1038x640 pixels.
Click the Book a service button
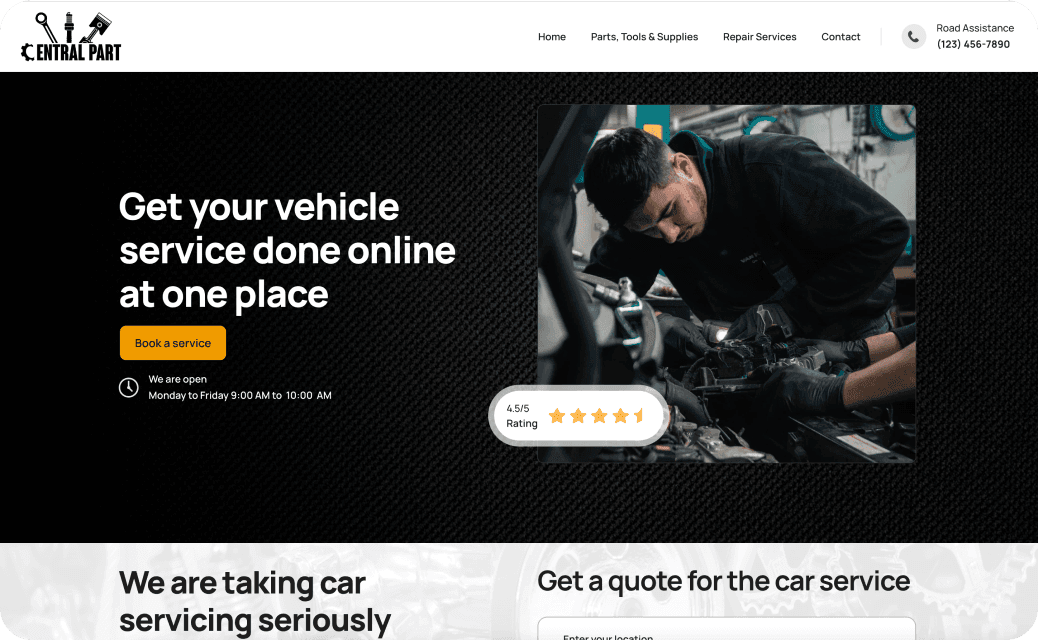pyautogui.click(x=173, y=343)
